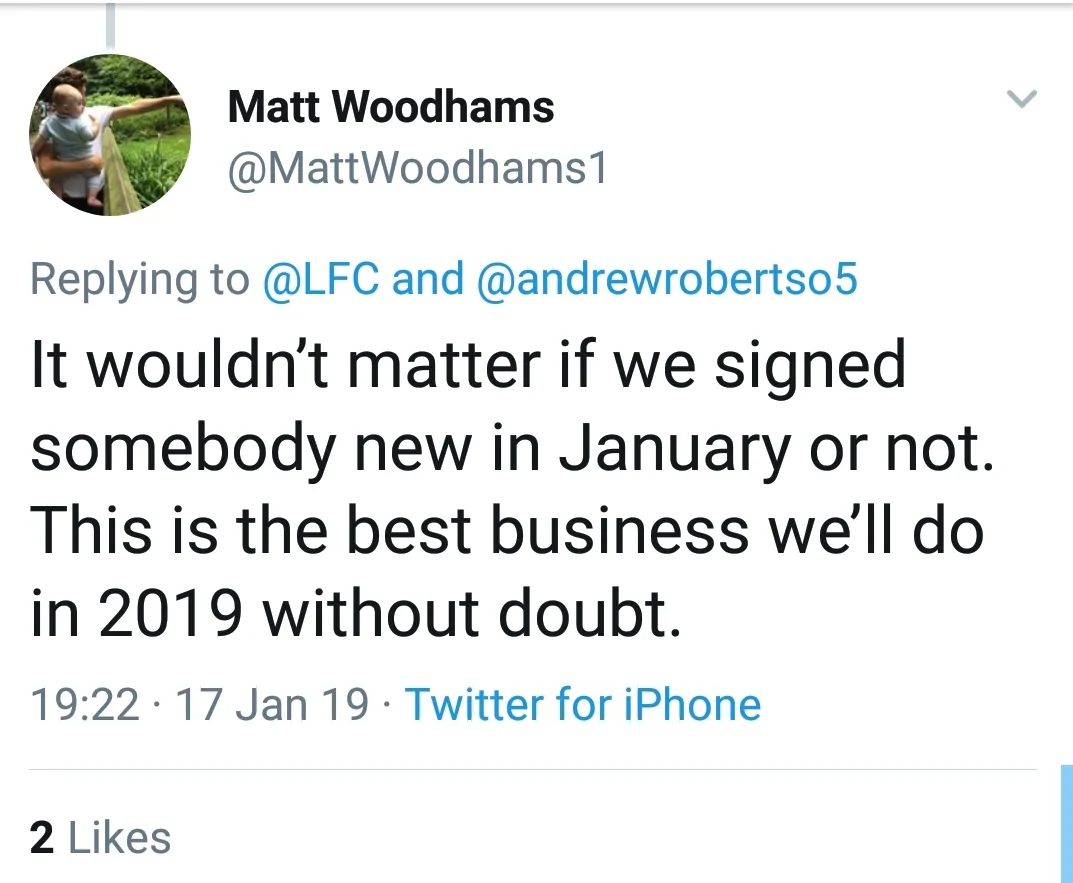Open the 17 Jan 19 date
The height and width of the screenshot is (883, 1073).
pos(272,704)
